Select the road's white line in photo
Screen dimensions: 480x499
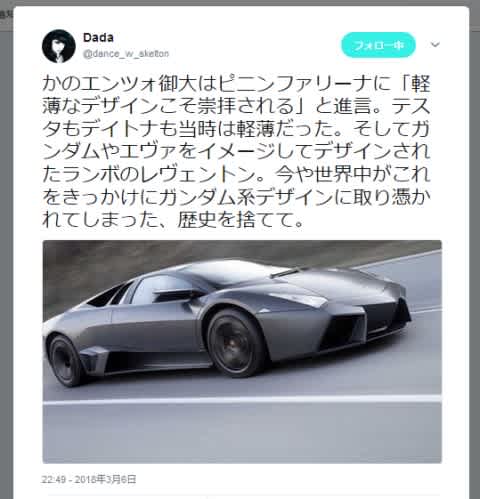tap(242, 399)
